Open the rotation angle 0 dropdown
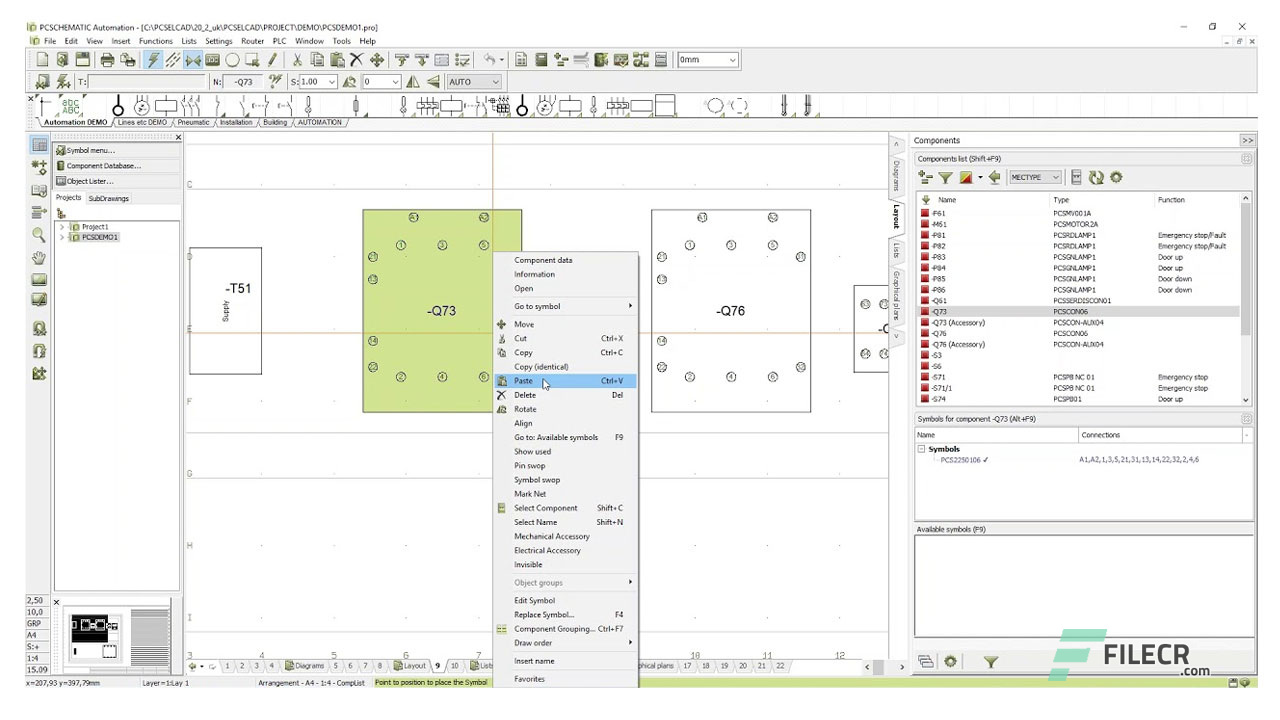 coord(395,82)
